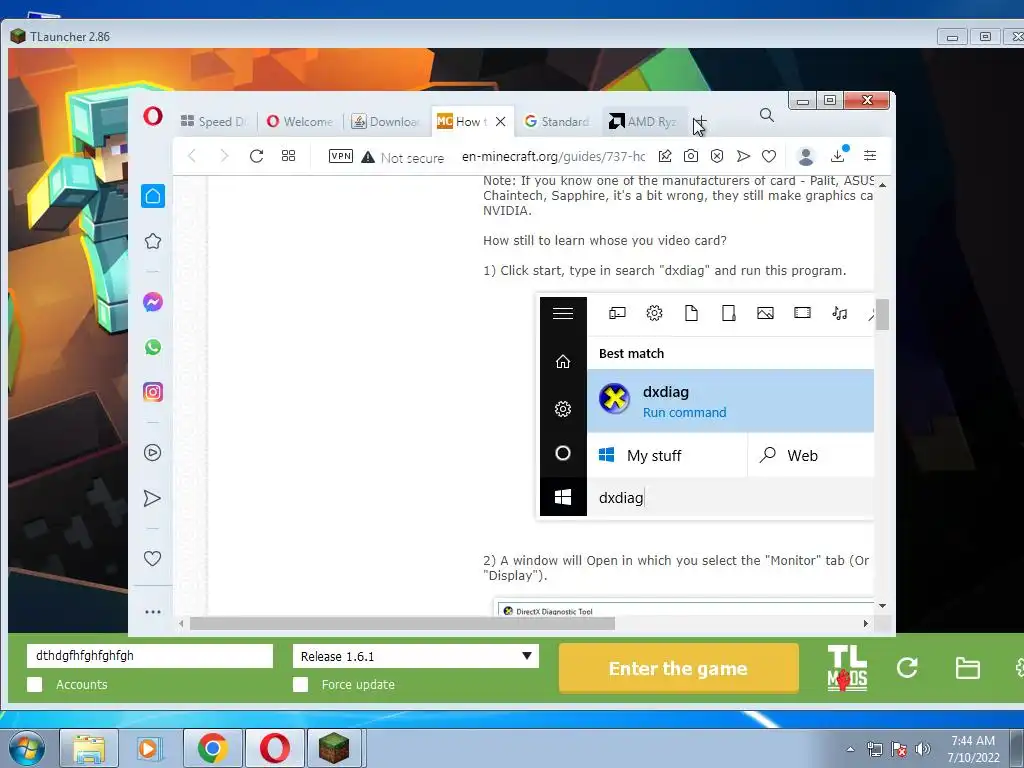Open Google Chrome from taskbar
The height and width of the screenshot is (768, 1024).
(x=212, y=748)
